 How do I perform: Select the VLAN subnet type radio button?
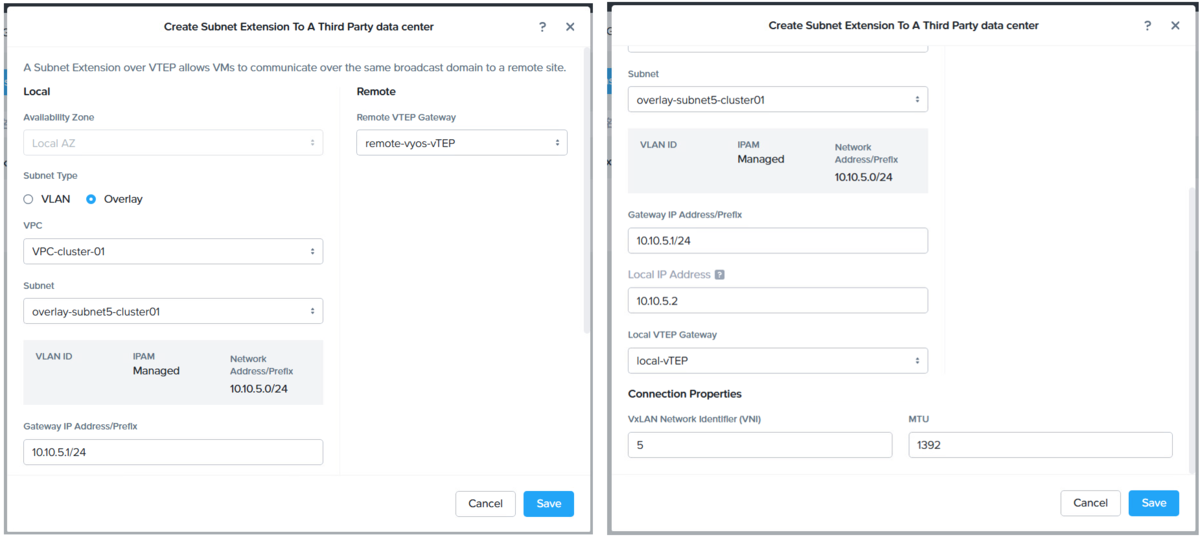[28, 199]
